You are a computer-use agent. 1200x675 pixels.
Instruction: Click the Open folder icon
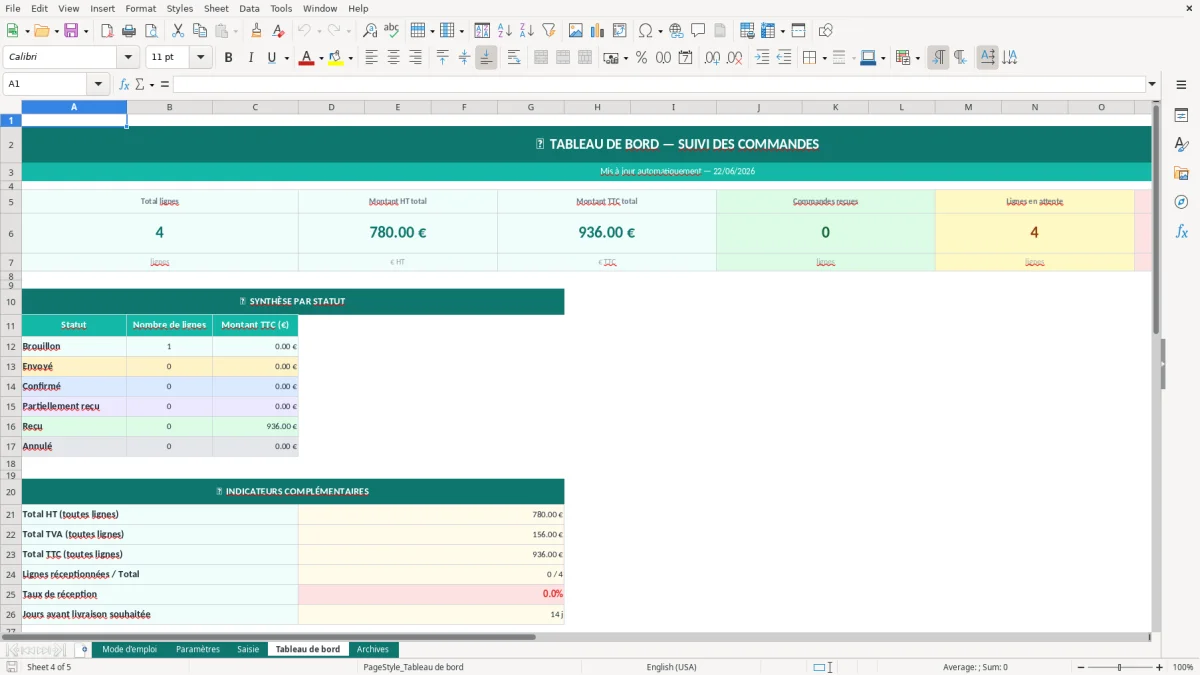41,31
